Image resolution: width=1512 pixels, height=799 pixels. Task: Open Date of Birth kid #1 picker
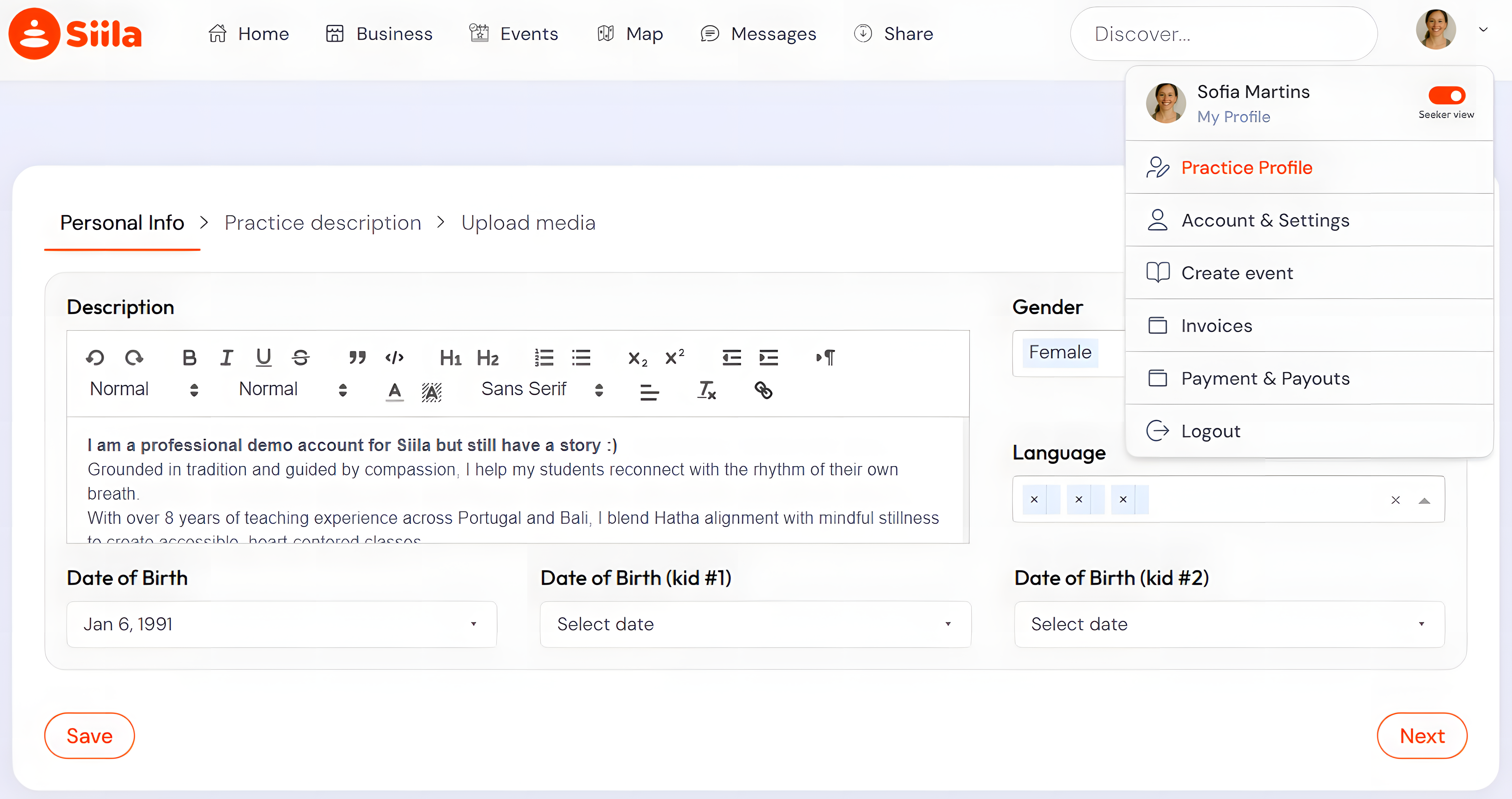[755, 624]
